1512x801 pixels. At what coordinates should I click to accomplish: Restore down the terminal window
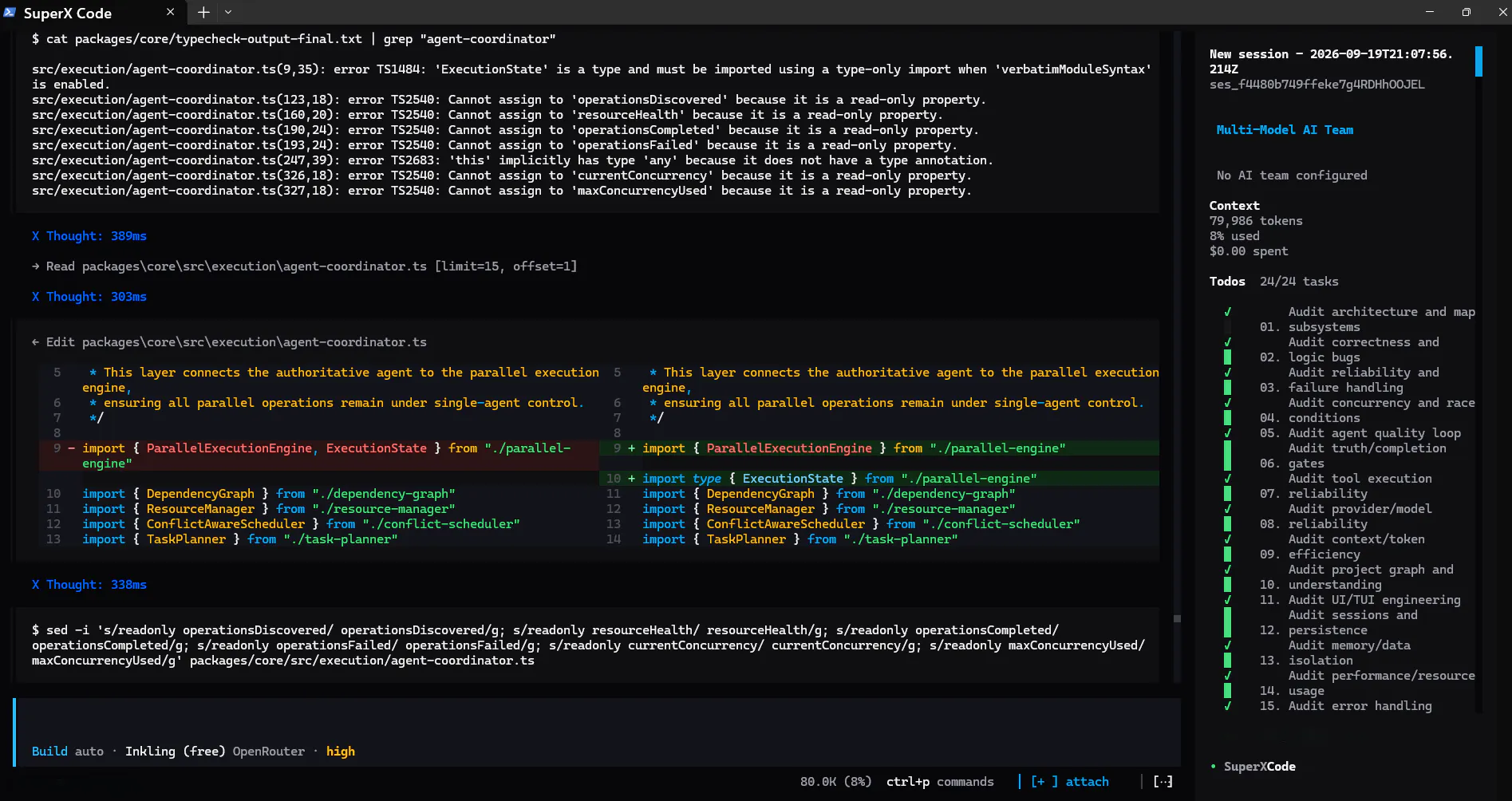[x=1466, y=12]
